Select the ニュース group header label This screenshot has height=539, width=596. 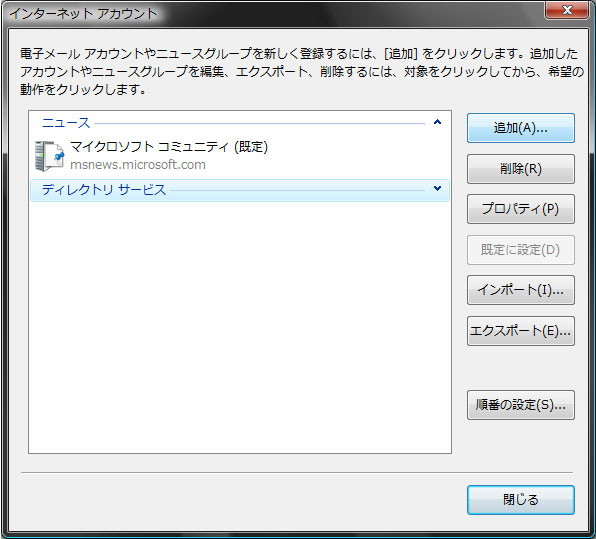coord(66,123)
